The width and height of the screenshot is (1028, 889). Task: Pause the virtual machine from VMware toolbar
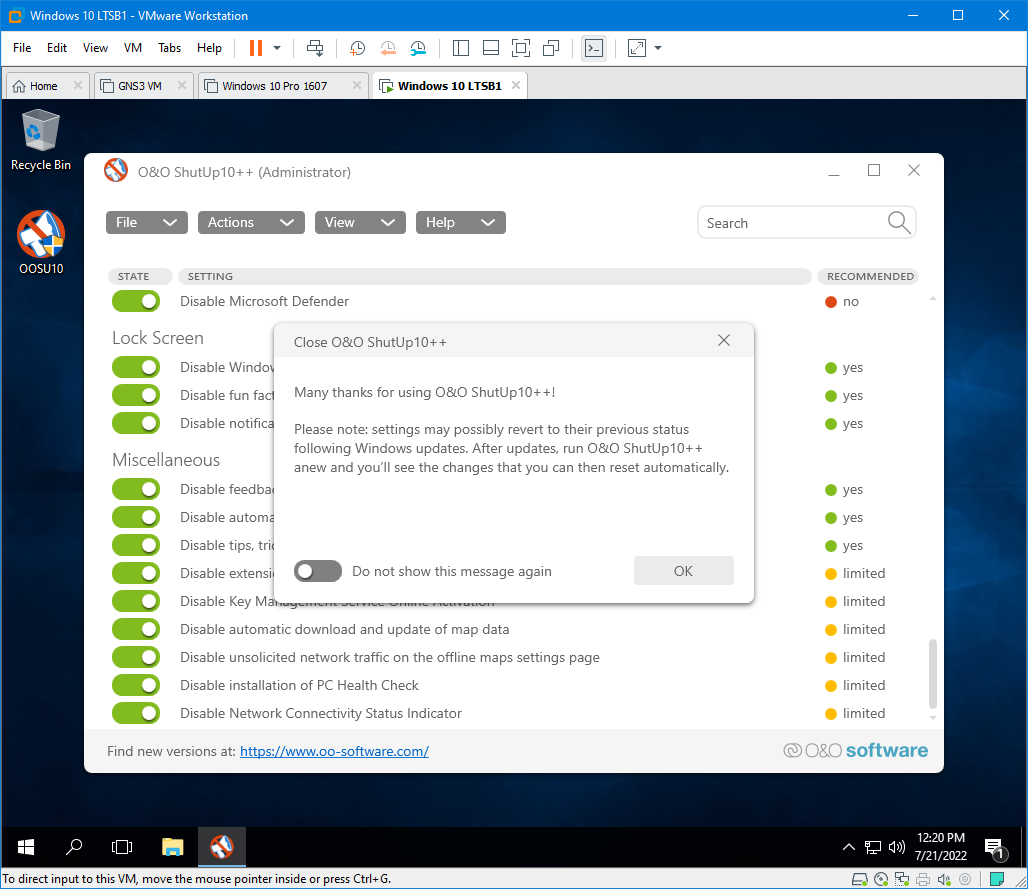click(256, 48)
